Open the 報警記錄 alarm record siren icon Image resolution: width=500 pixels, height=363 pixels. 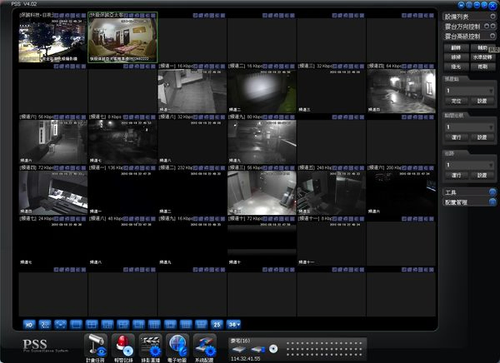123,345
